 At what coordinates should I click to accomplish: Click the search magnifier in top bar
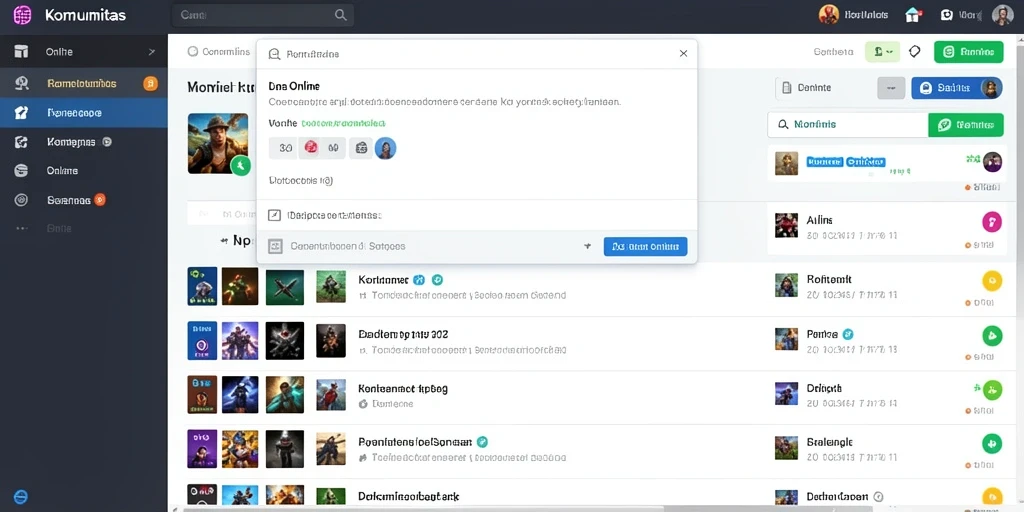pos(340,15)
